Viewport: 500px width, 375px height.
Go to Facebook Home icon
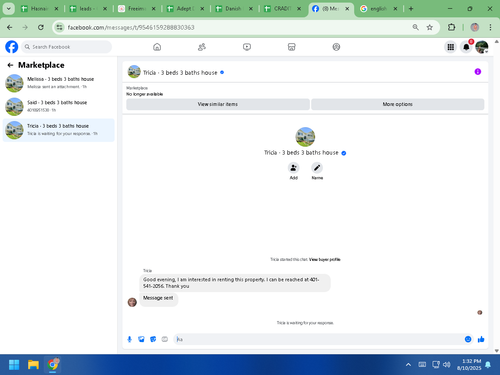click(157, 47)
